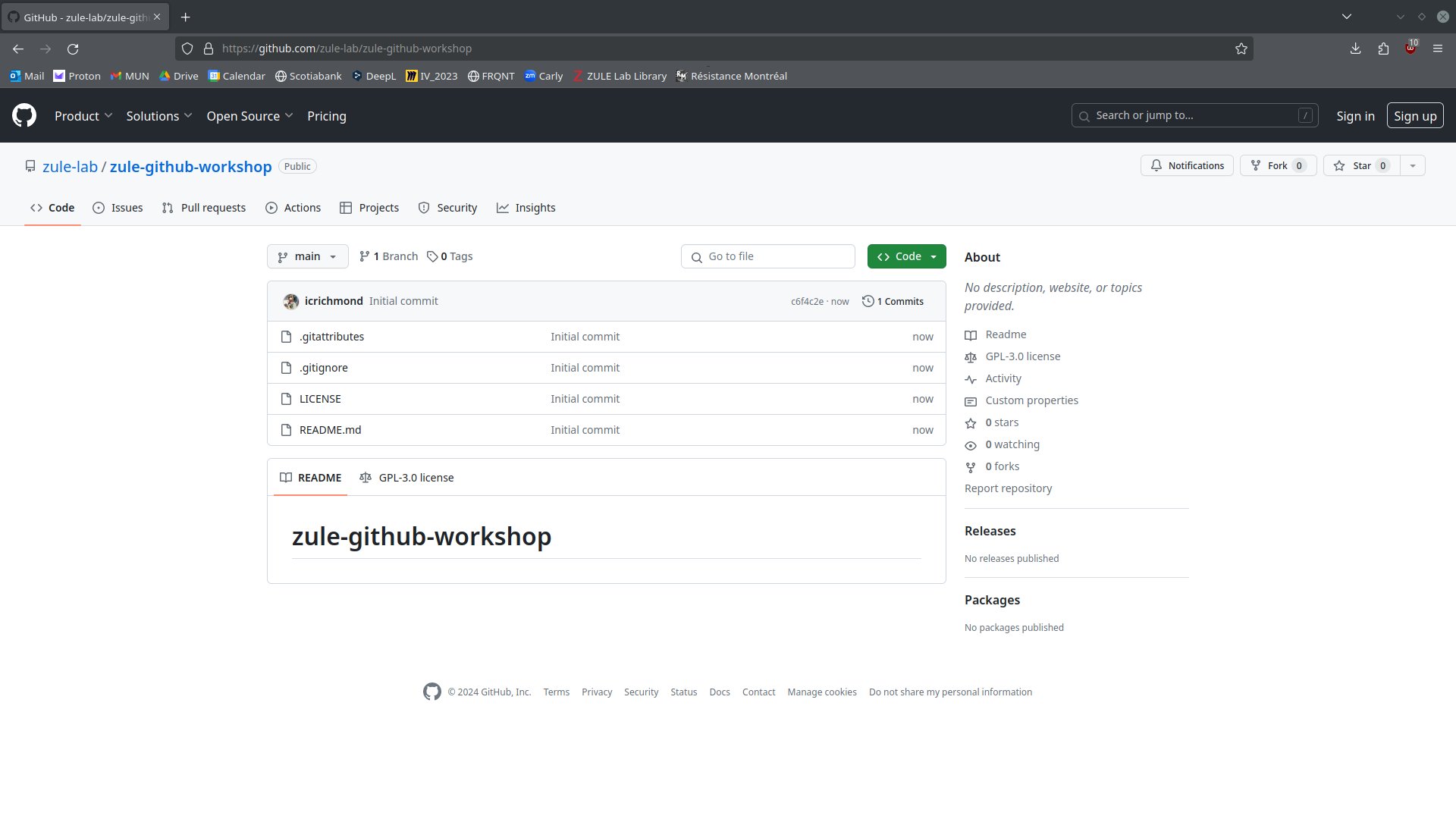Open the README.md file link
The image size is (1456, 819).
(330, 430)
